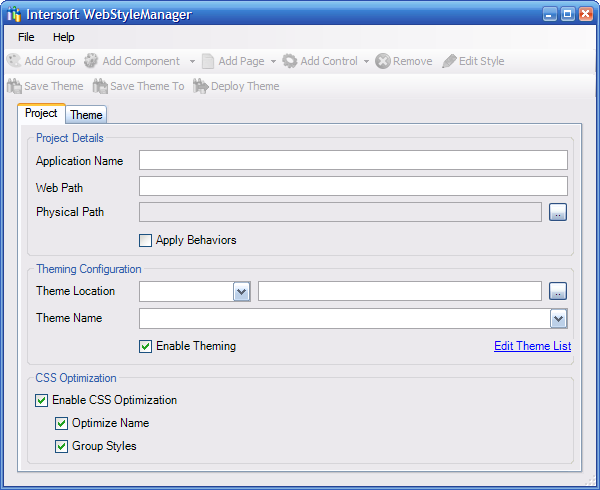Switch to the Theme tab
This screenshot has width=600, height=490.
point(86,115)
